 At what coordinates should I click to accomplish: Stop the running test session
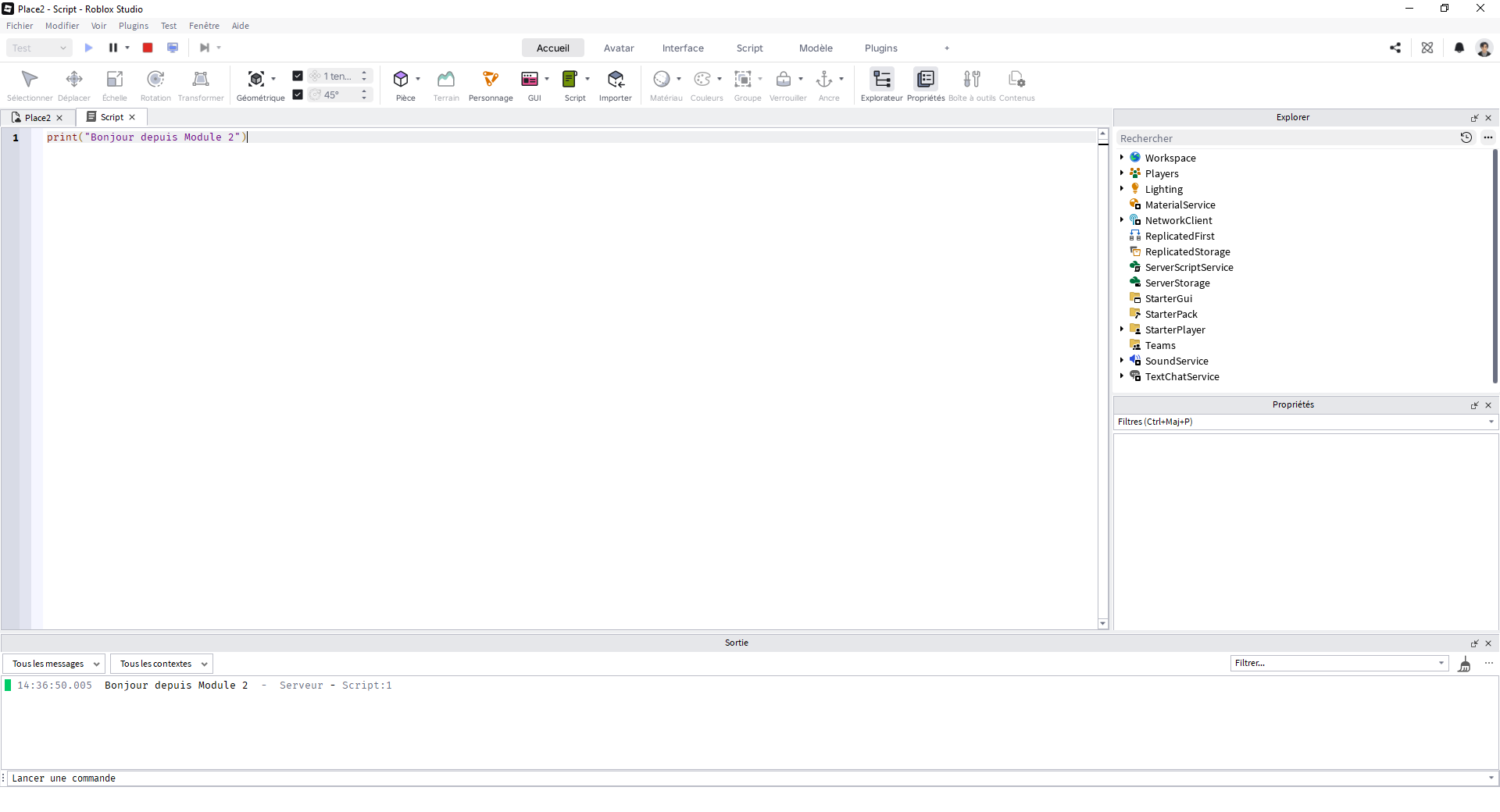point(148,48)
